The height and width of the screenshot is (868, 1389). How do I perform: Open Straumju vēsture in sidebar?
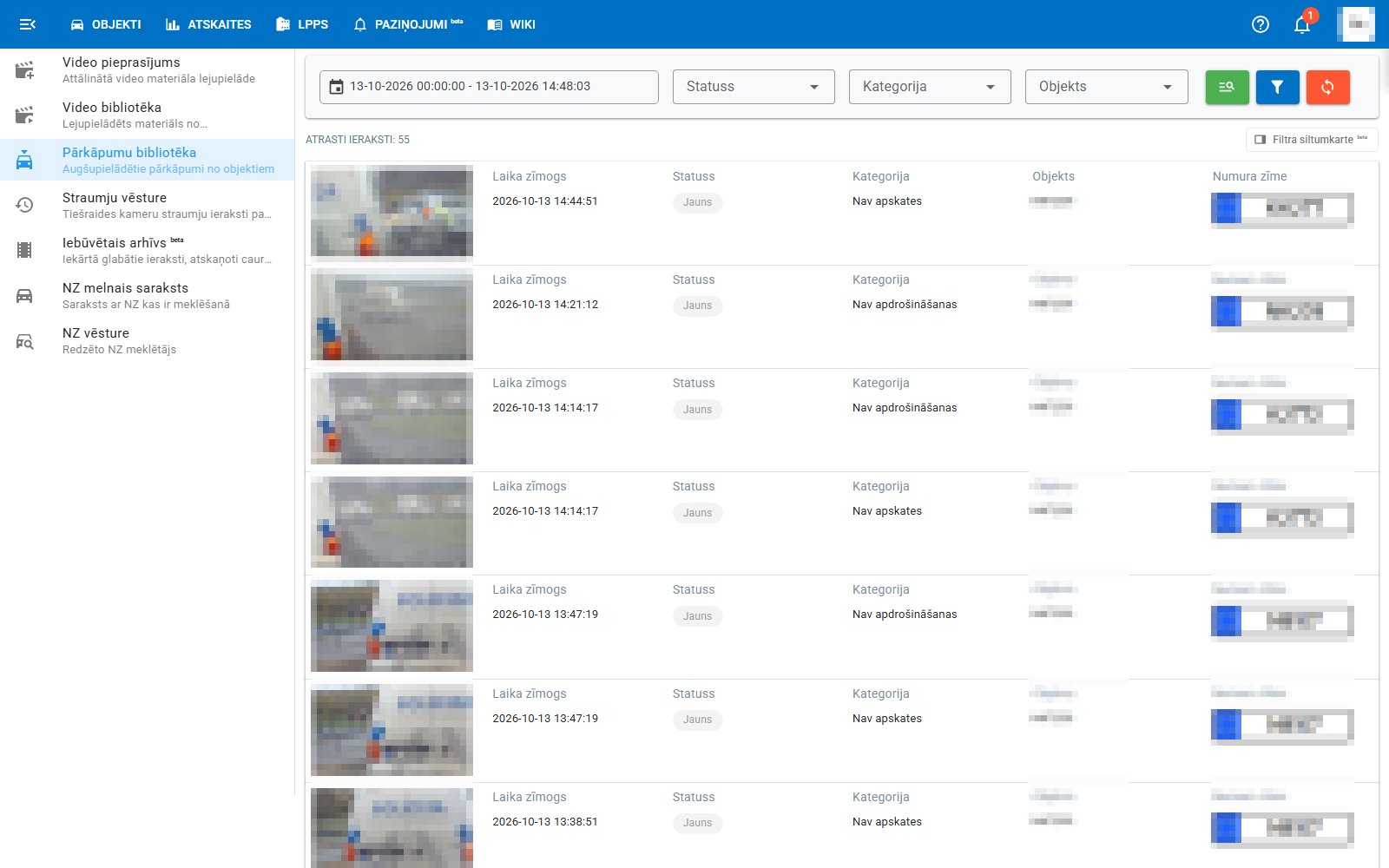(x=148, y=206)
